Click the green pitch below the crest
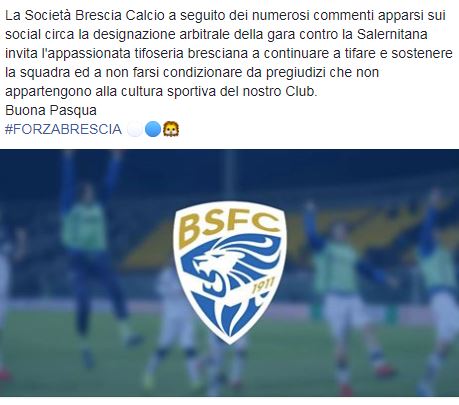 click(230, 370)
